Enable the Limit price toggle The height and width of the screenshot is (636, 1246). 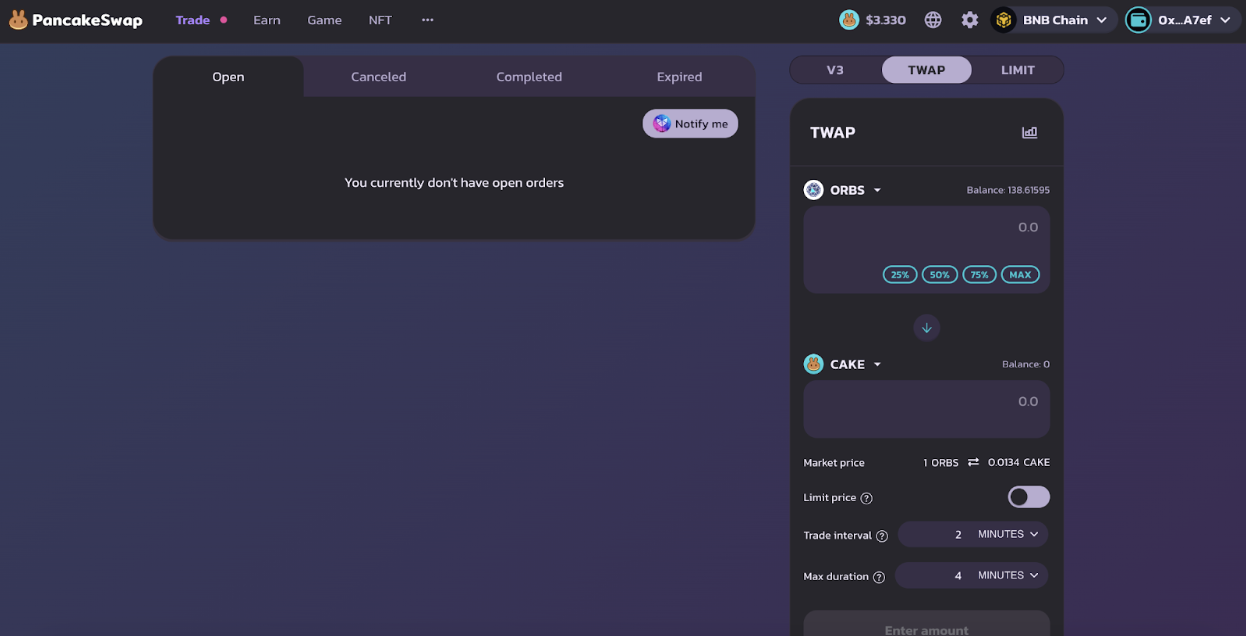coord(1028,496)
